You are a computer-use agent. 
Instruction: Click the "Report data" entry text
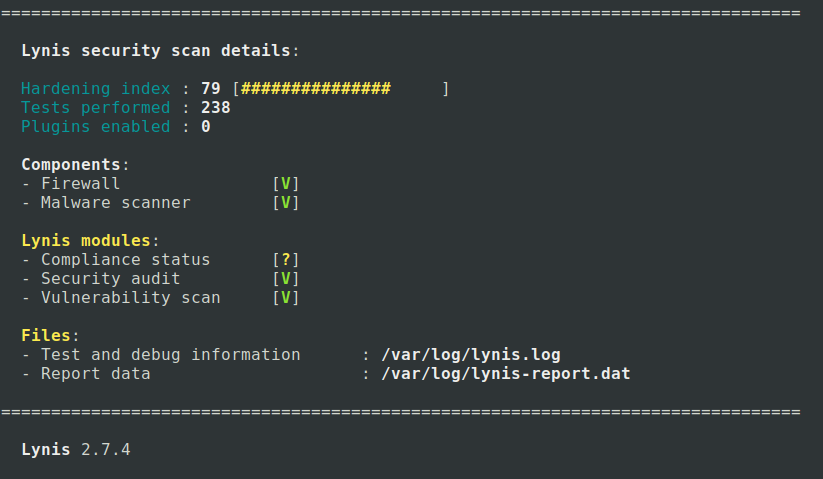[x=95, y=373]
